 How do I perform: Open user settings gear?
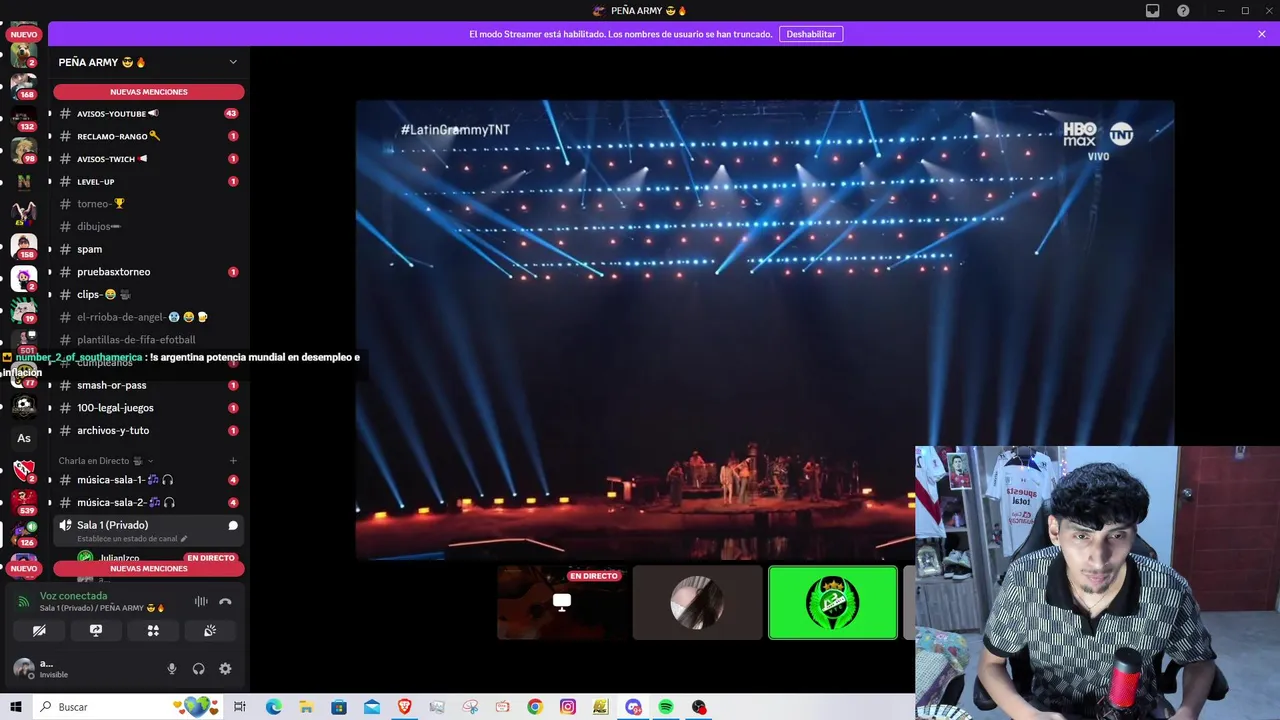(225, 669)
